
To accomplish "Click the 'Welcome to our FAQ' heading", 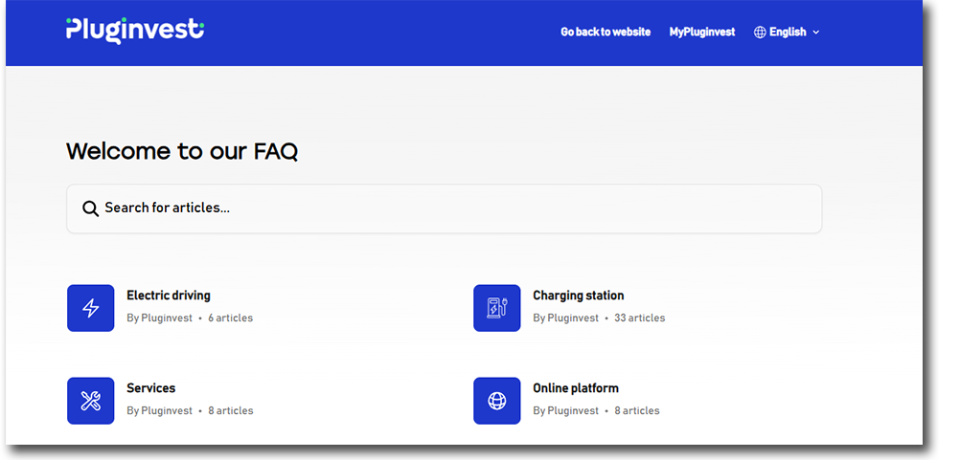I will pyautogui.click(x=182, y=151).
